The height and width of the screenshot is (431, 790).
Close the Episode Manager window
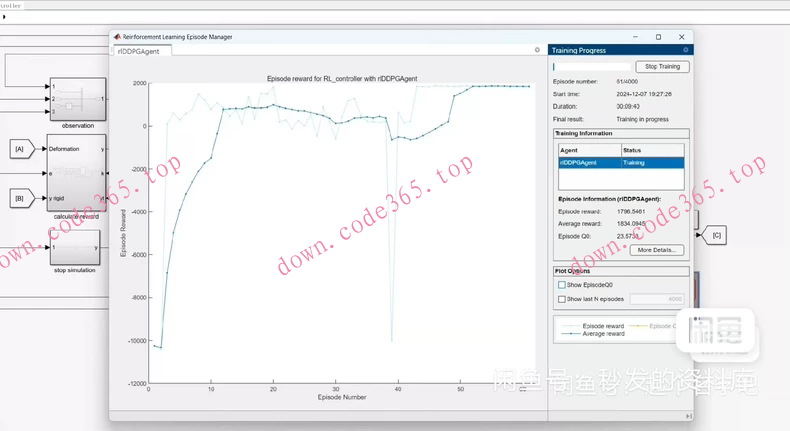681,37
